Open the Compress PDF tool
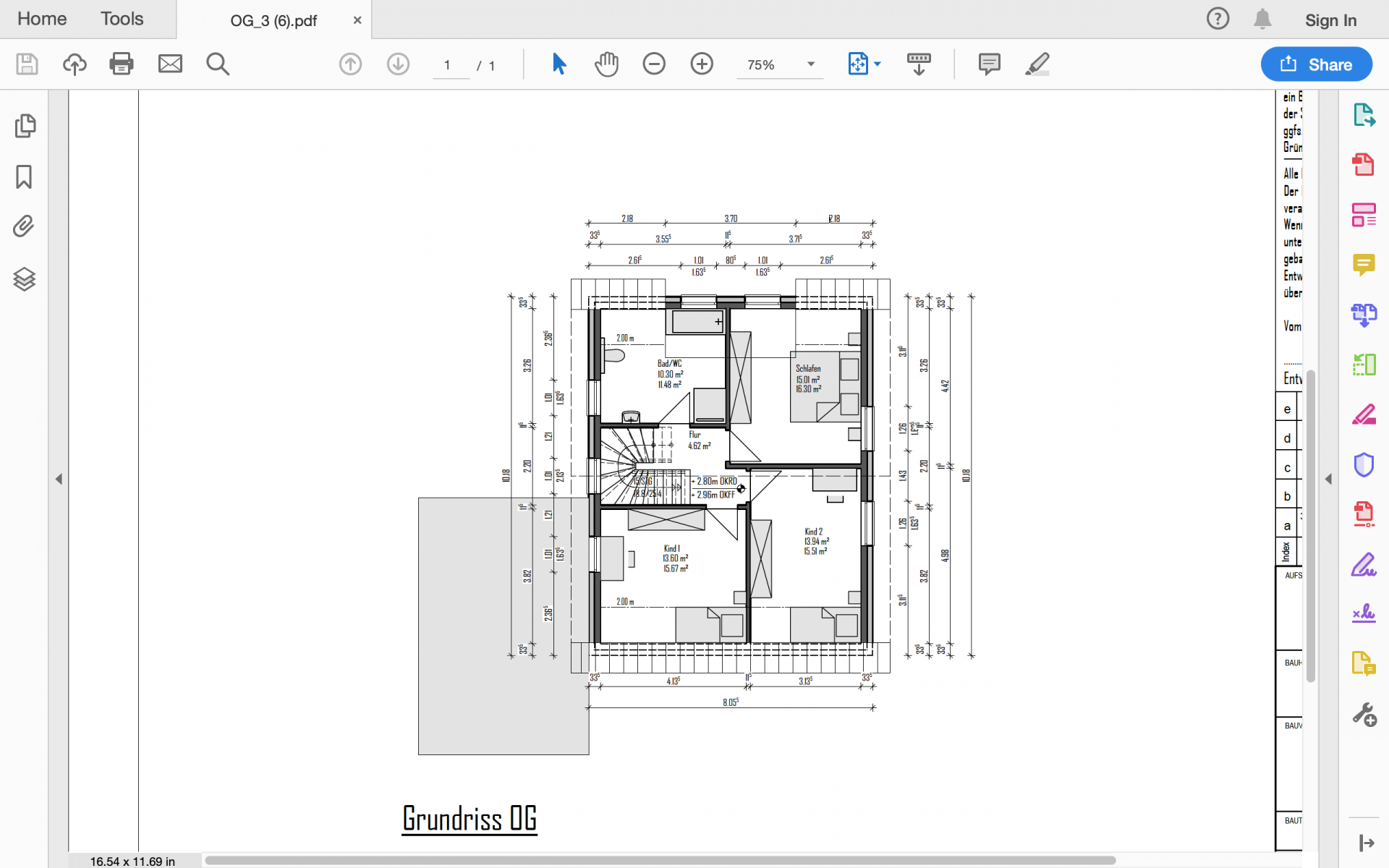Screen dimensions: 1389x868 pos(1364,514)
